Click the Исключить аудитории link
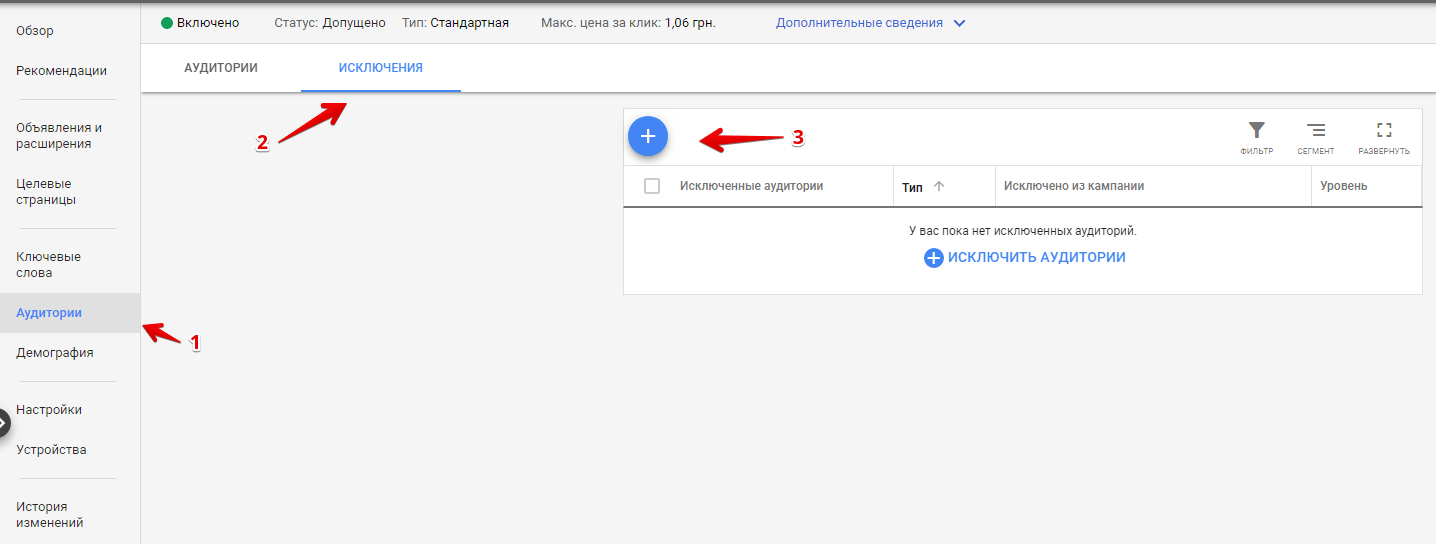 tap(1025, 258)
